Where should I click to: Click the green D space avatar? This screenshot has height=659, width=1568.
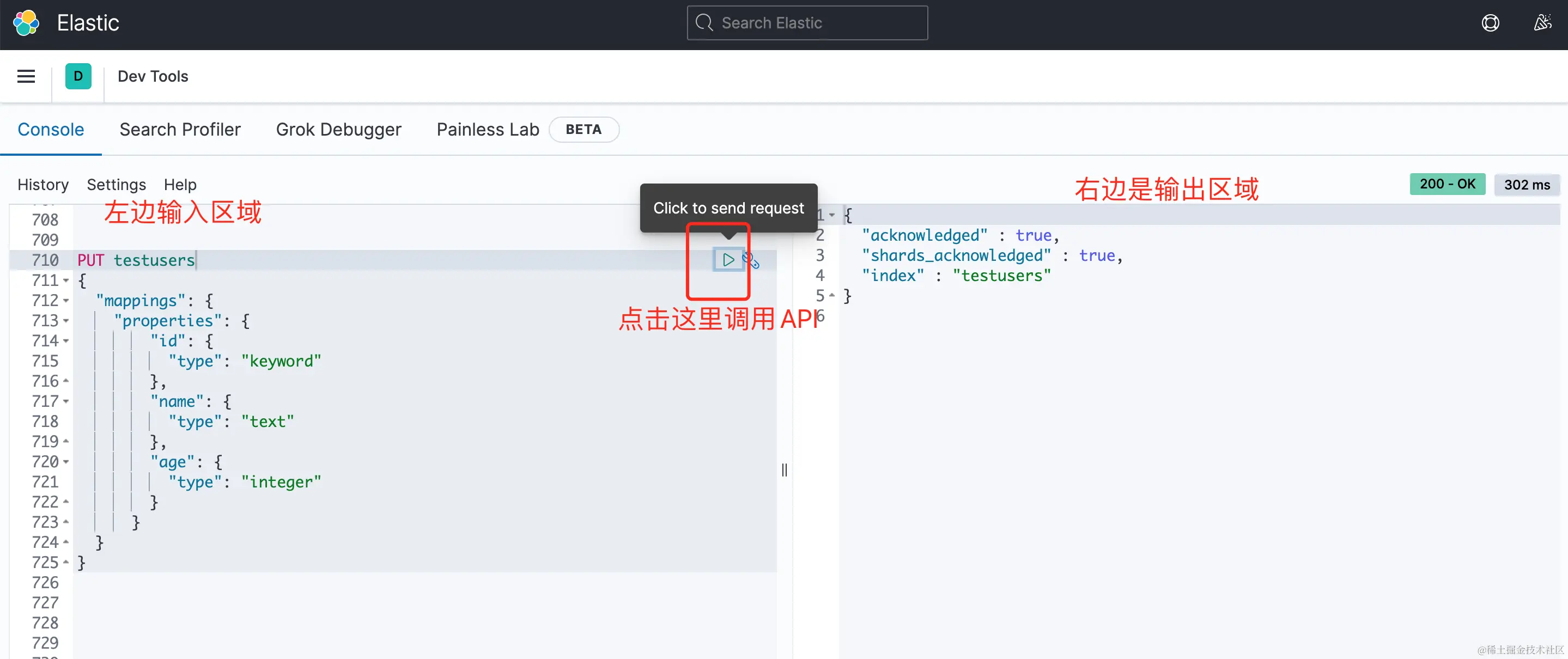coord(78,76)
